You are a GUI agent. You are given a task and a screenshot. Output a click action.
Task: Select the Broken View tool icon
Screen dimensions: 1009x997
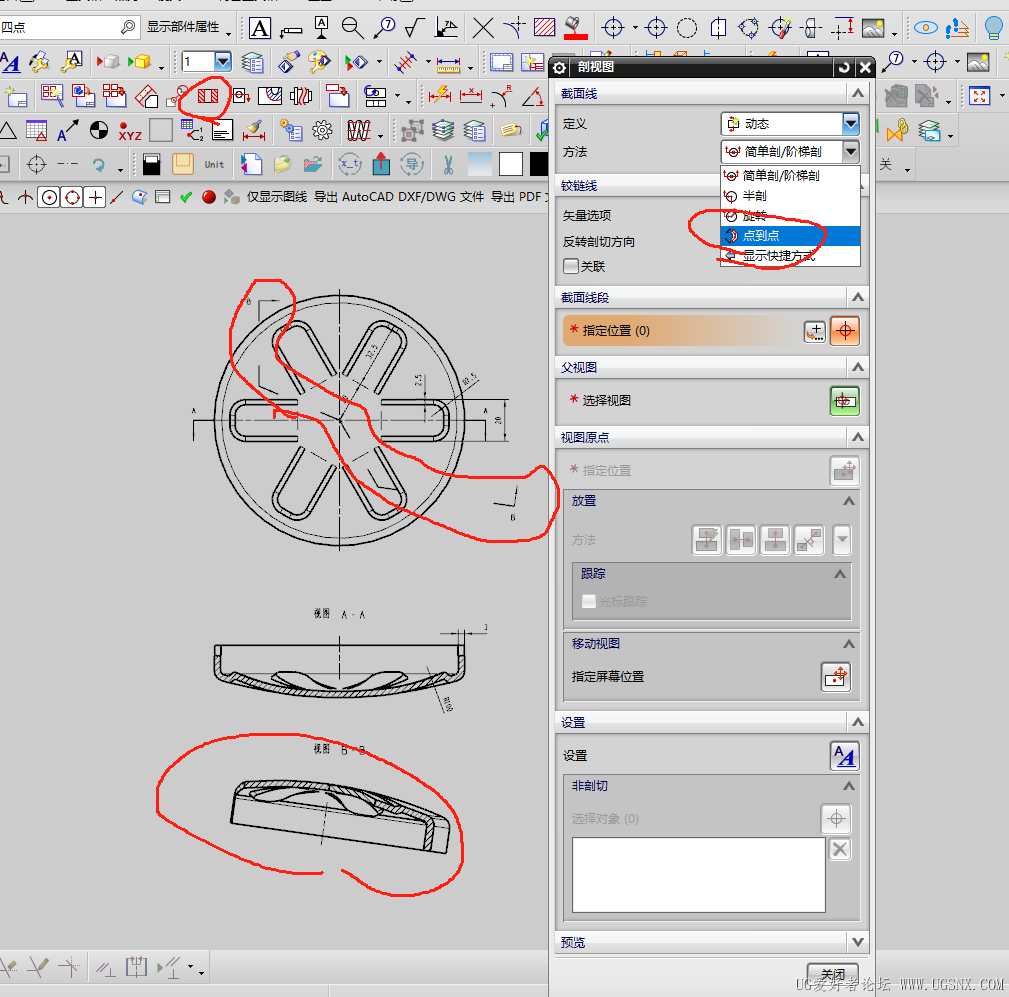[301, 97]
